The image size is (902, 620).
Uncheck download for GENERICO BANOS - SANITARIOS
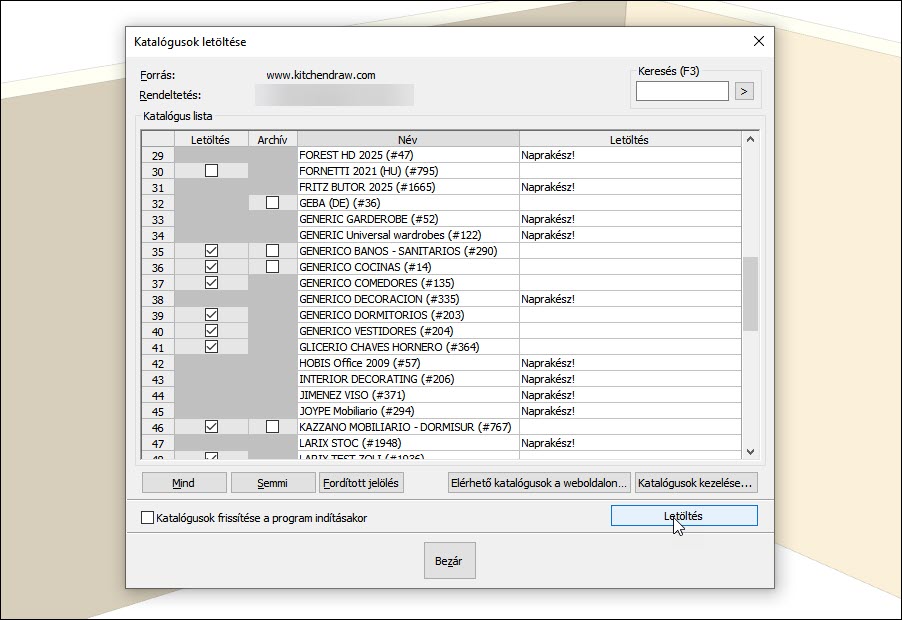[211, 251]
